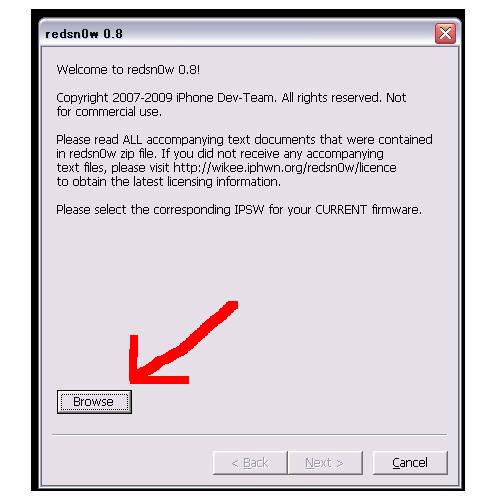This screenshot has width=500, height=500.
Task: Click the 'Please read ALL accompanying' line
Action: tap(244, 139)
